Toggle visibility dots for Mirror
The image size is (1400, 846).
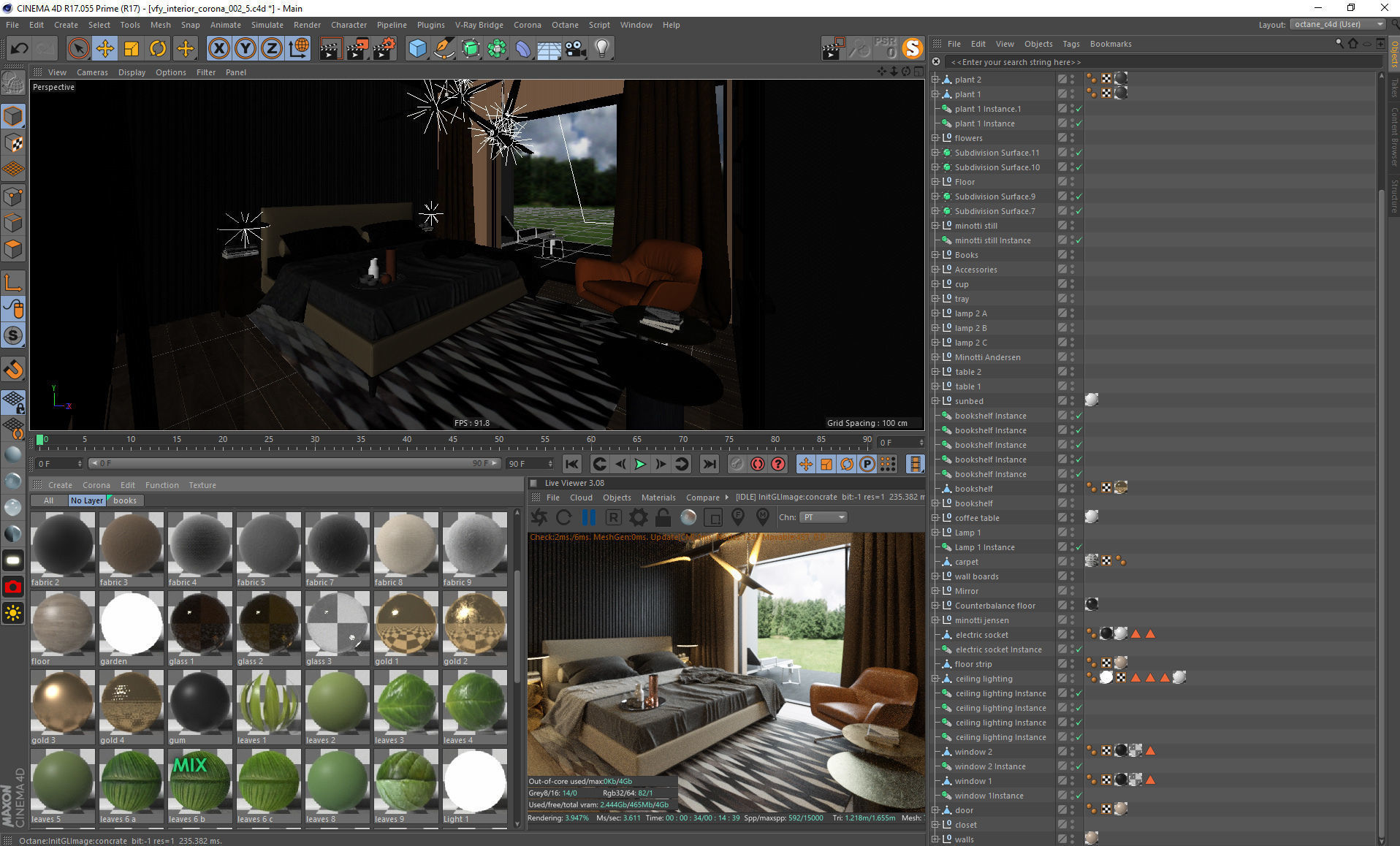tap(1072, 590)
